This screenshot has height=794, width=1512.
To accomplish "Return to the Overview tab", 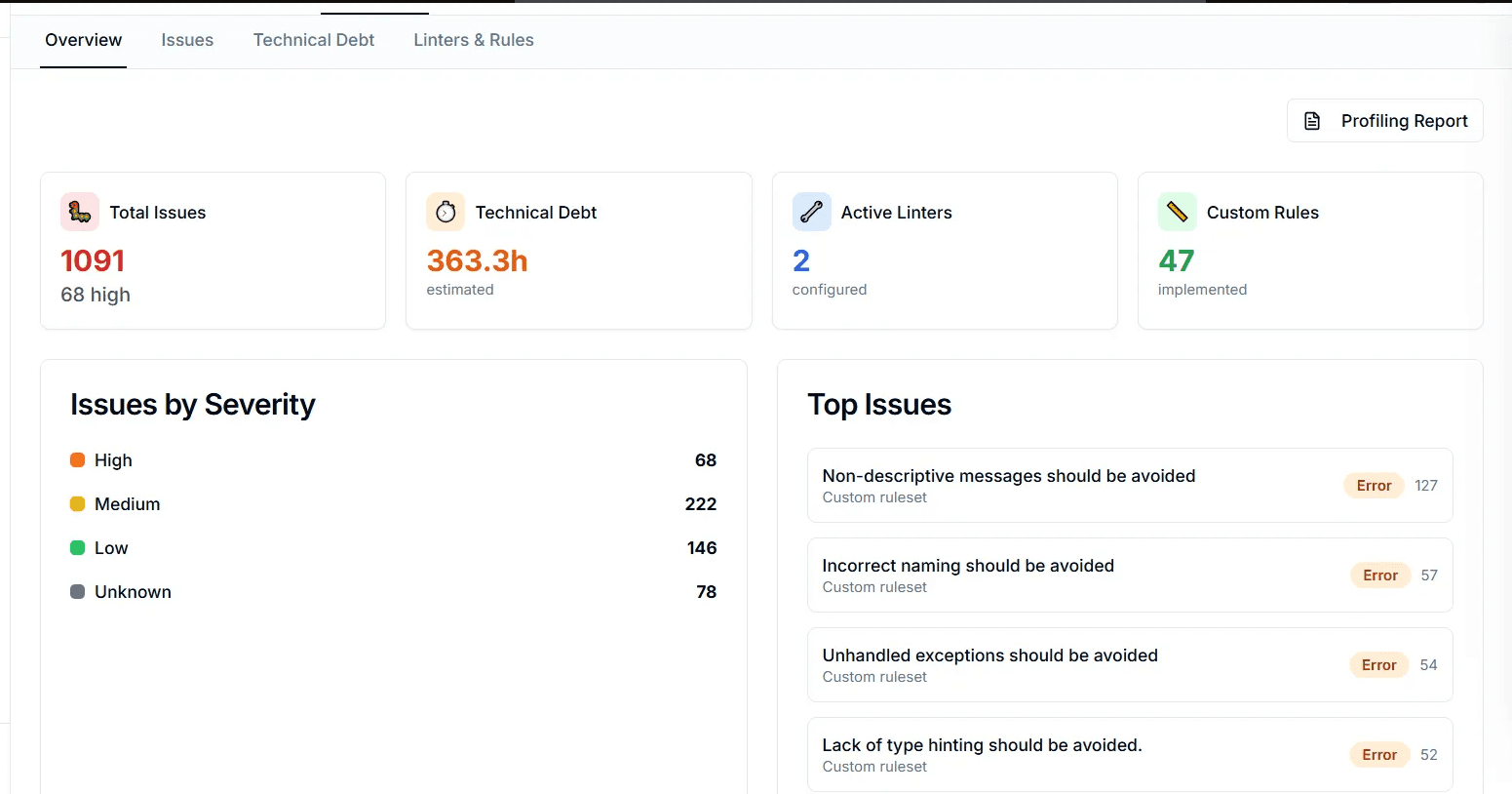I will 83,40.
